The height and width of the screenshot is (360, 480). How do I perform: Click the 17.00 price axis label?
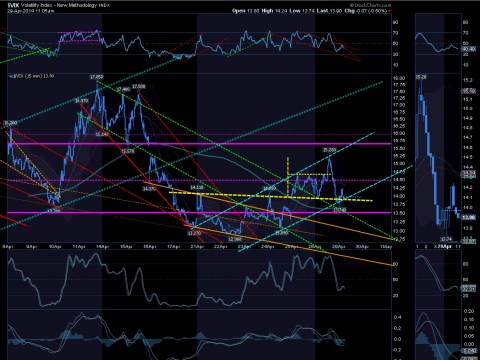(399, 105)
